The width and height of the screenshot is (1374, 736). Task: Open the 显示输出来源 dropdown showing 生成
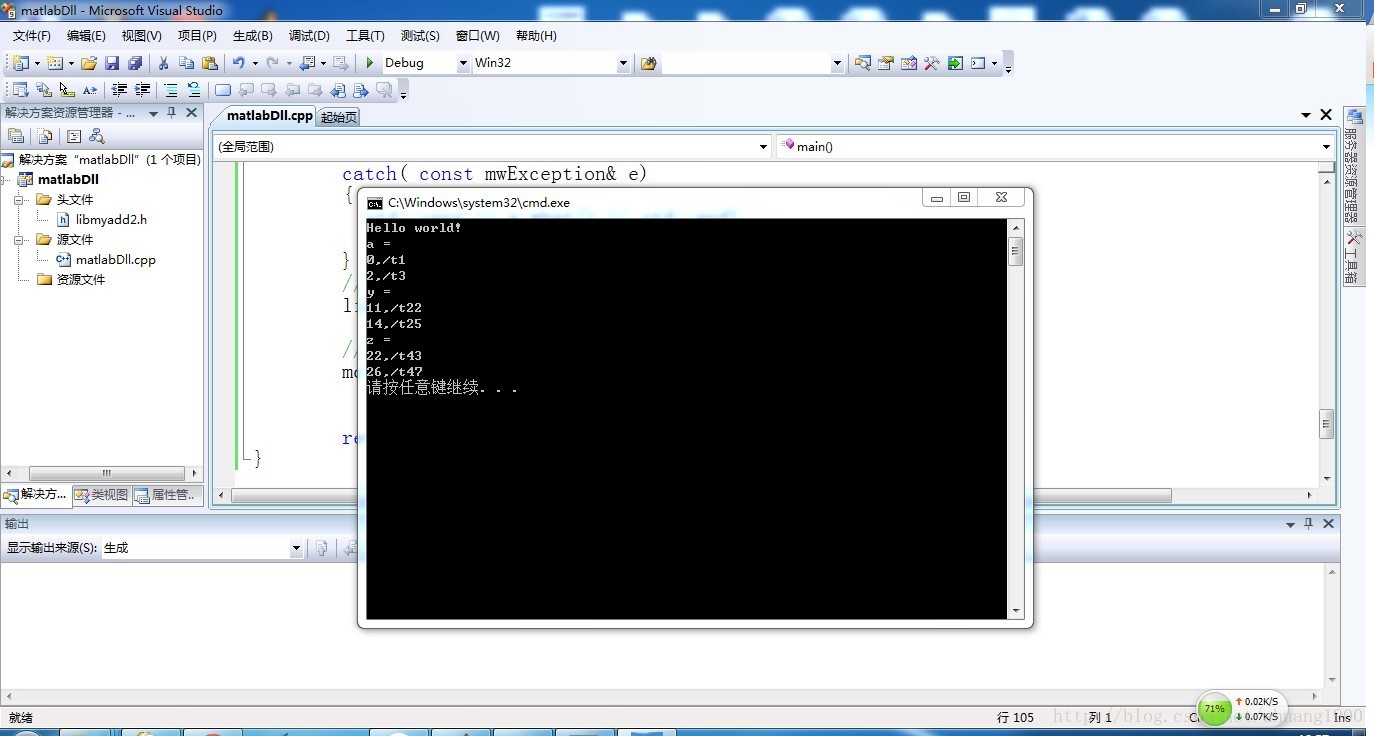(296, 548)
